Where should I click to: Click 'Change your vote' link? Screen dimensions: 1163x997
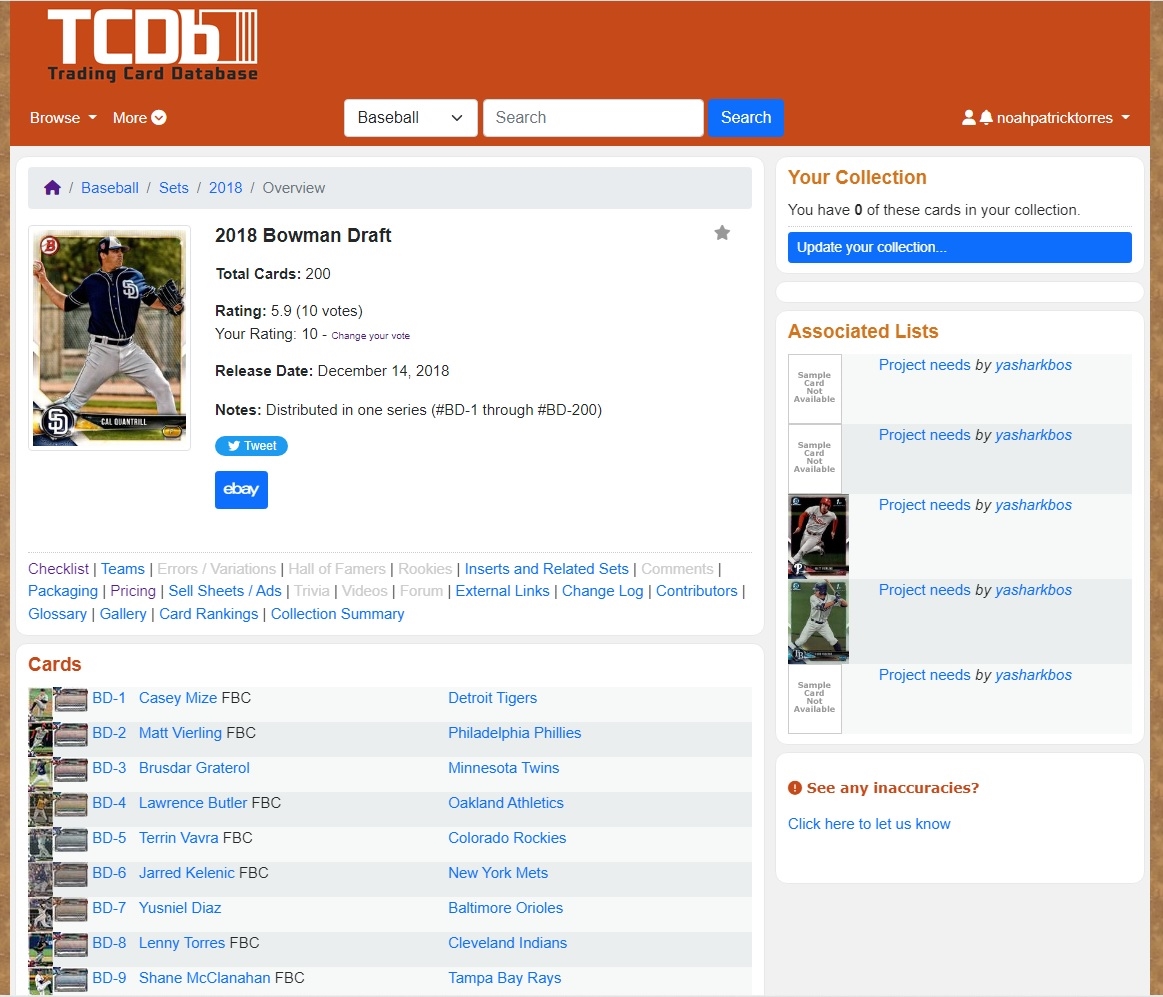[370, 335]
